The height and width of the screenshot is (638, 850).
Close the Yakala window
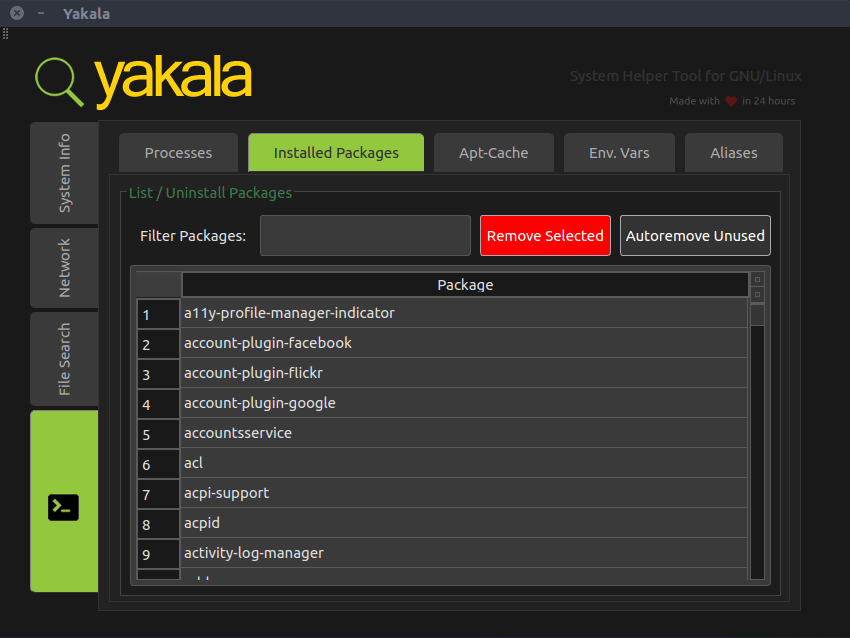(x=17, y=13)
